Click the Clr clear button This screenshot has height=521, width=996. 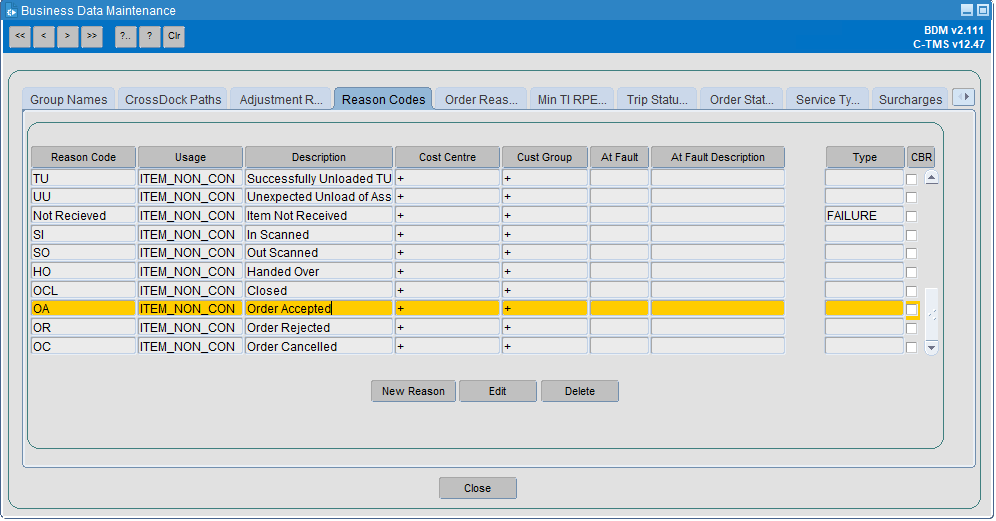pos(174,36)
